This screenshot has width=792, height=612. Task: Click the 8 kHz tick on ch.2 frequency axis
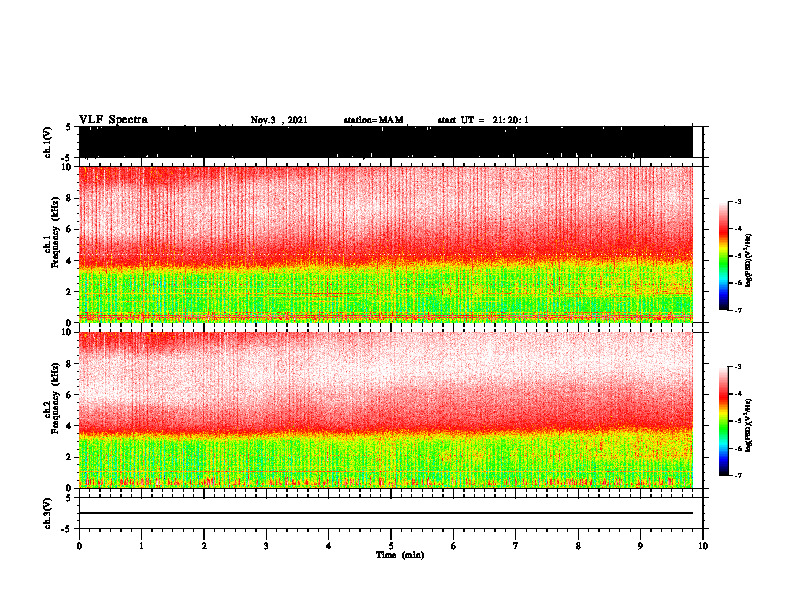pos(70,364)
